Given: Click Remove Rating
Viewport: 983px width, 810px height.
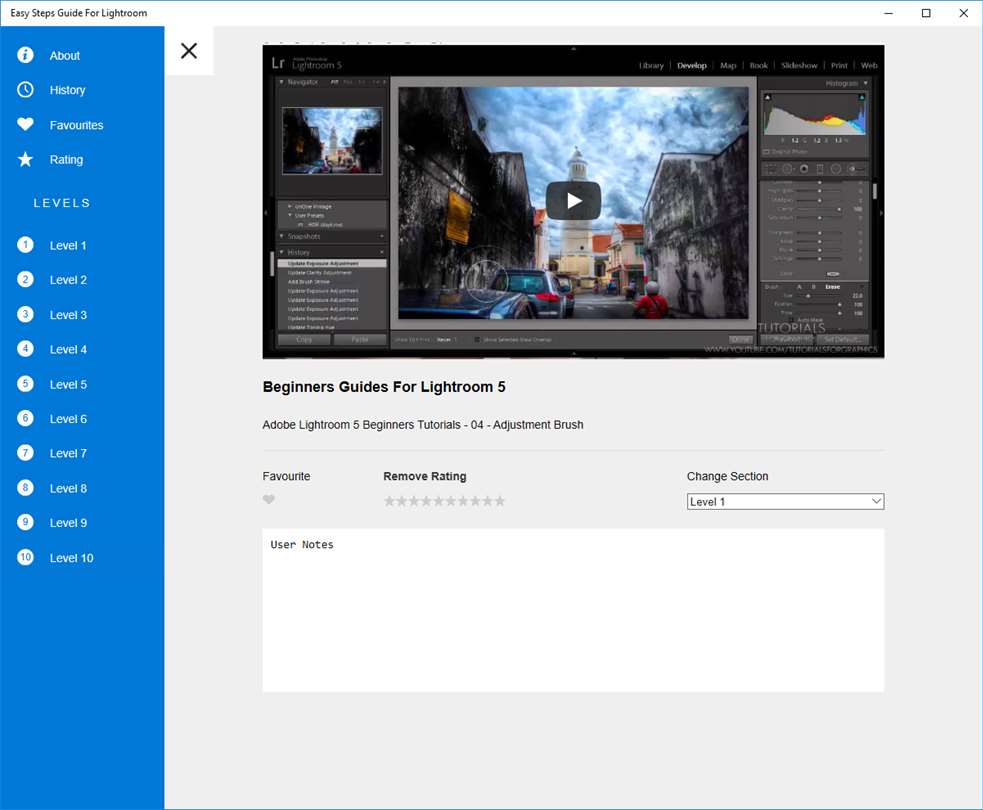Looking at the screenshot, I should click(x=424, y=477).
